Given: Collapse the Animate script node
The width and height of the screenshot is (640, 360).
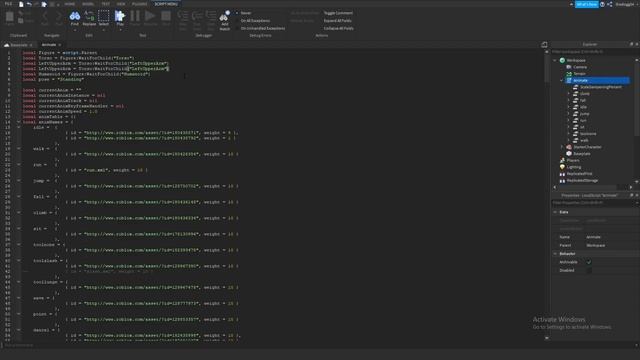Looking at the screenshot, I should tap(562, 80).
